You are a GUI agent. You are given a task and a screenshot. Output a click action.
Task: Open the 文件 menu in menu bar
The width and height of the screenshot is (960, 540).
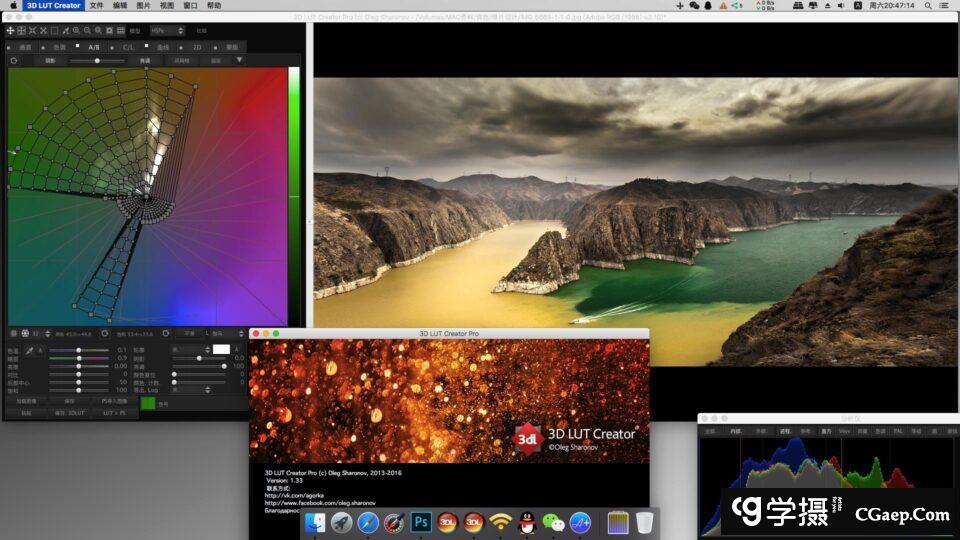pos(96,5)
